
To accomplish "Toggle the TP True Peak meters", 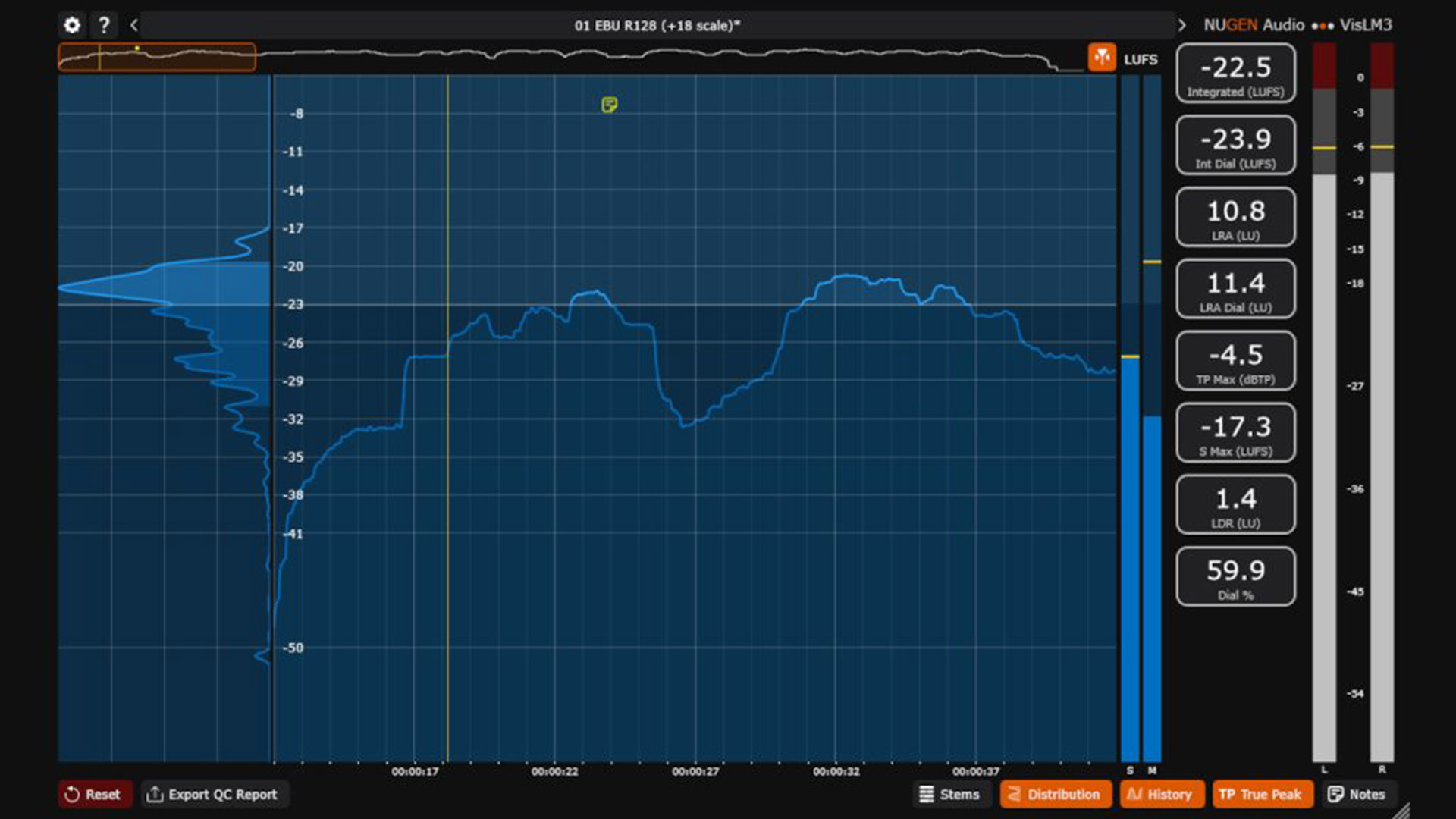I will click(x=1262, y=794).
